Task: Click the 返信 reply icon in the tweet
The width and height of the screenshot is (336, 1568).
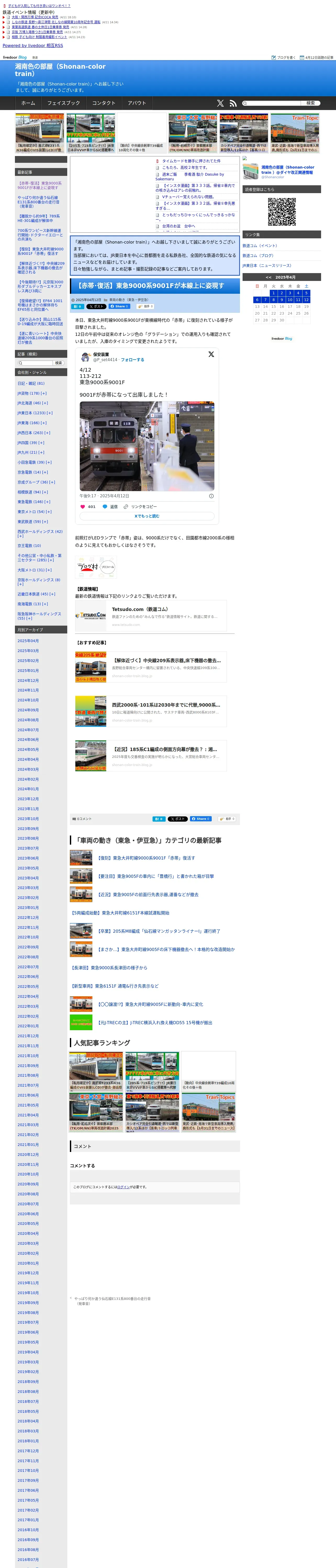Action: coord(105,506)
